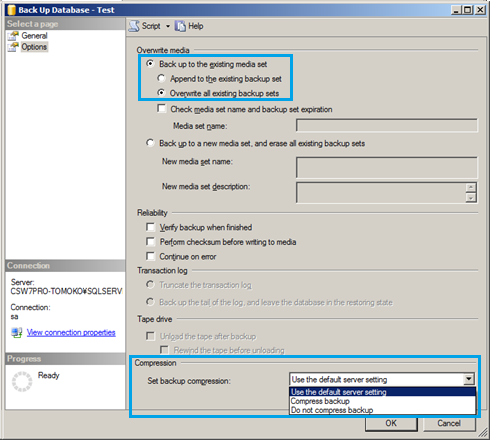The image size is (490, 440).
Task: Toggle Unload the tape after backup
Action: coord(150,336)
